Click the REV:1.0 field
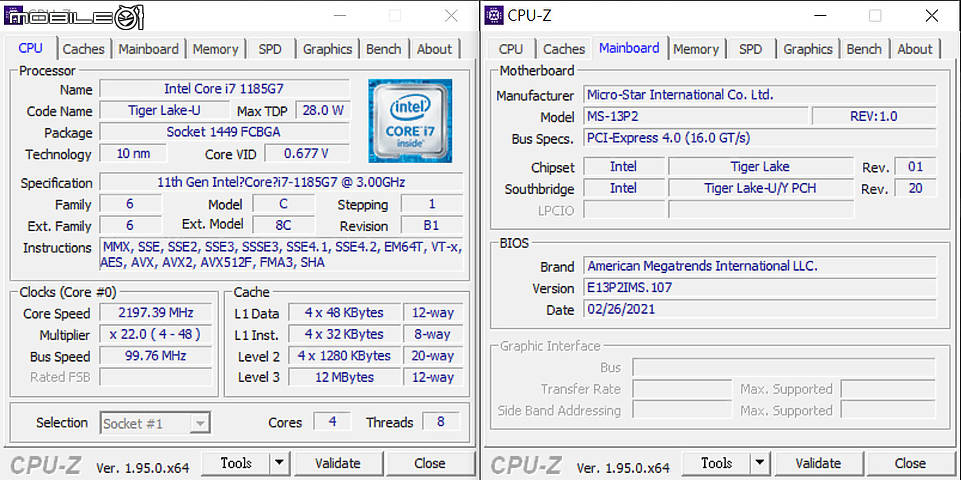Image resolution: width=961 pixels, height=480 pixels. click(x=875, y=116)
